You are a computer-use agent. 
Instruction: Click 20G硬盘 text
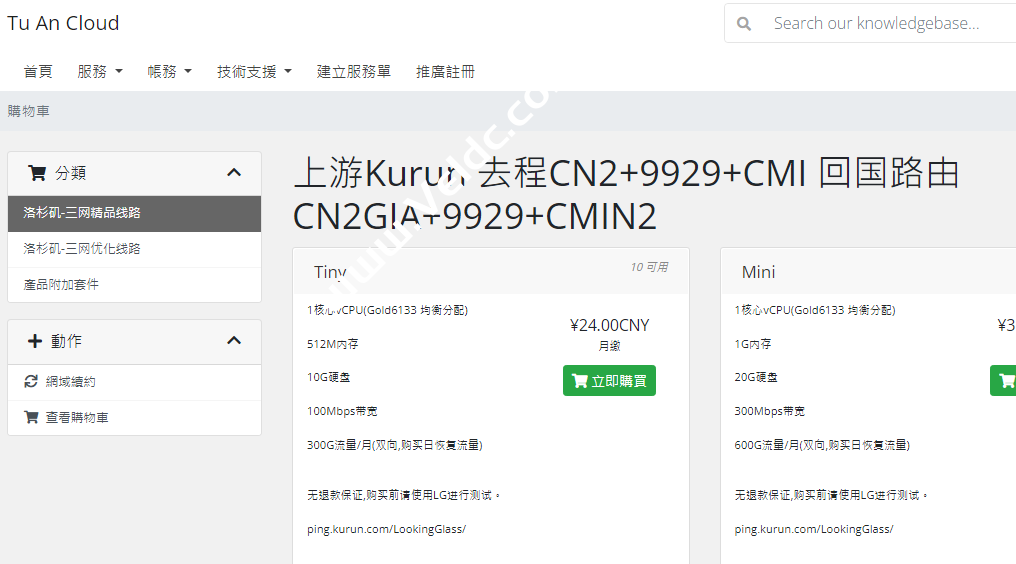pyautogui.click(x=756, y=377)
